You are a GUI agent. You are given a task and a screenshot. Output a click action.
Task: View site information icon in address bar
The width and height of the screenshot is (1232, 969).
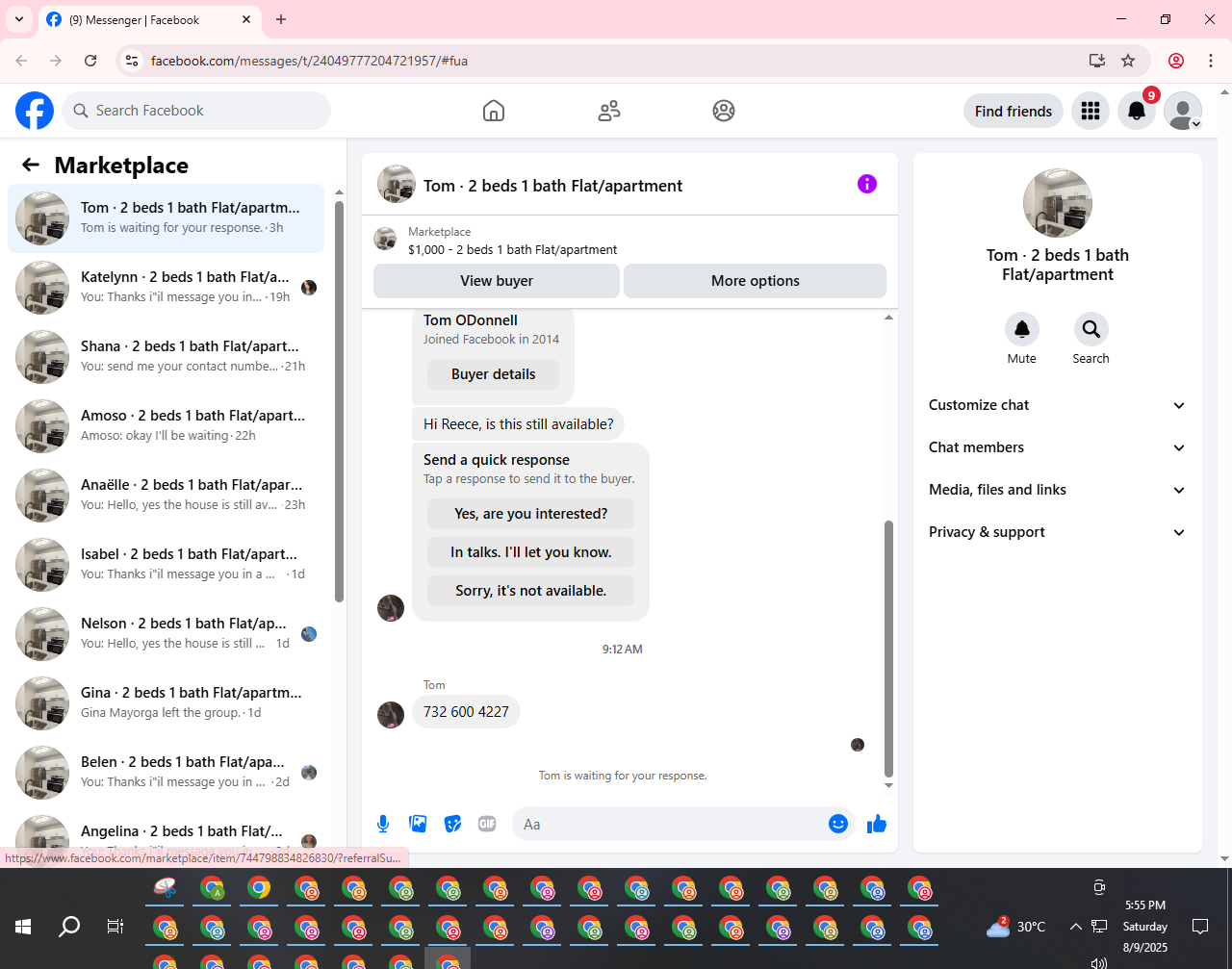pyautogui.click(x=133, y=61)
